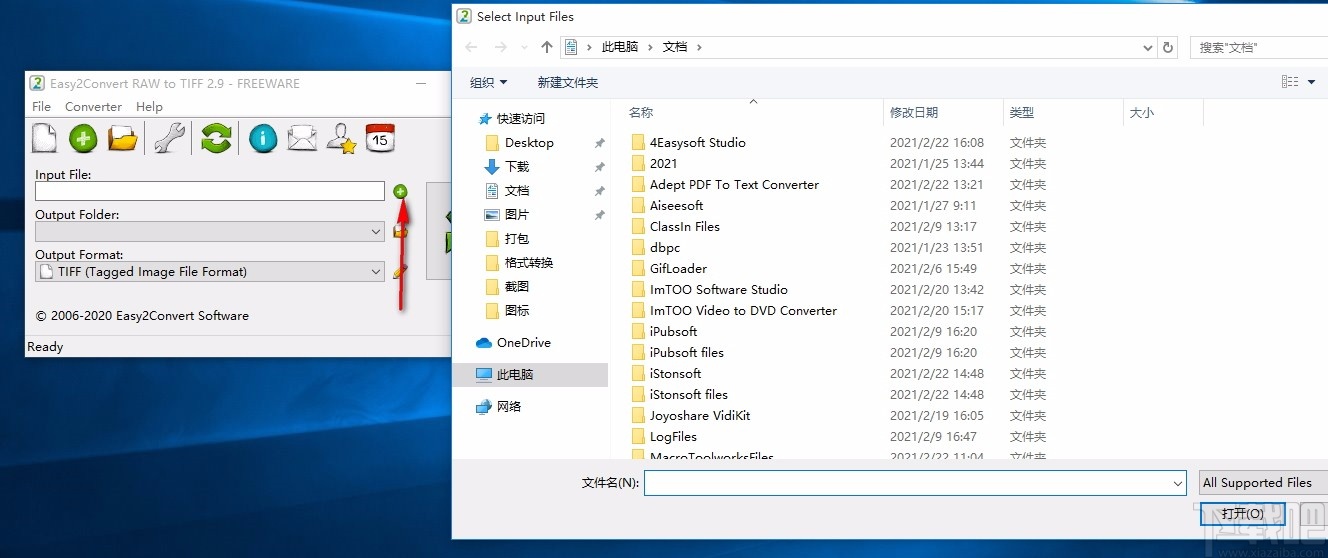Image resolution: width=1328 pixels, height=558 pixels.
Task: Select Adept PDF To Text Converter folder
Action: pos(734,185)
